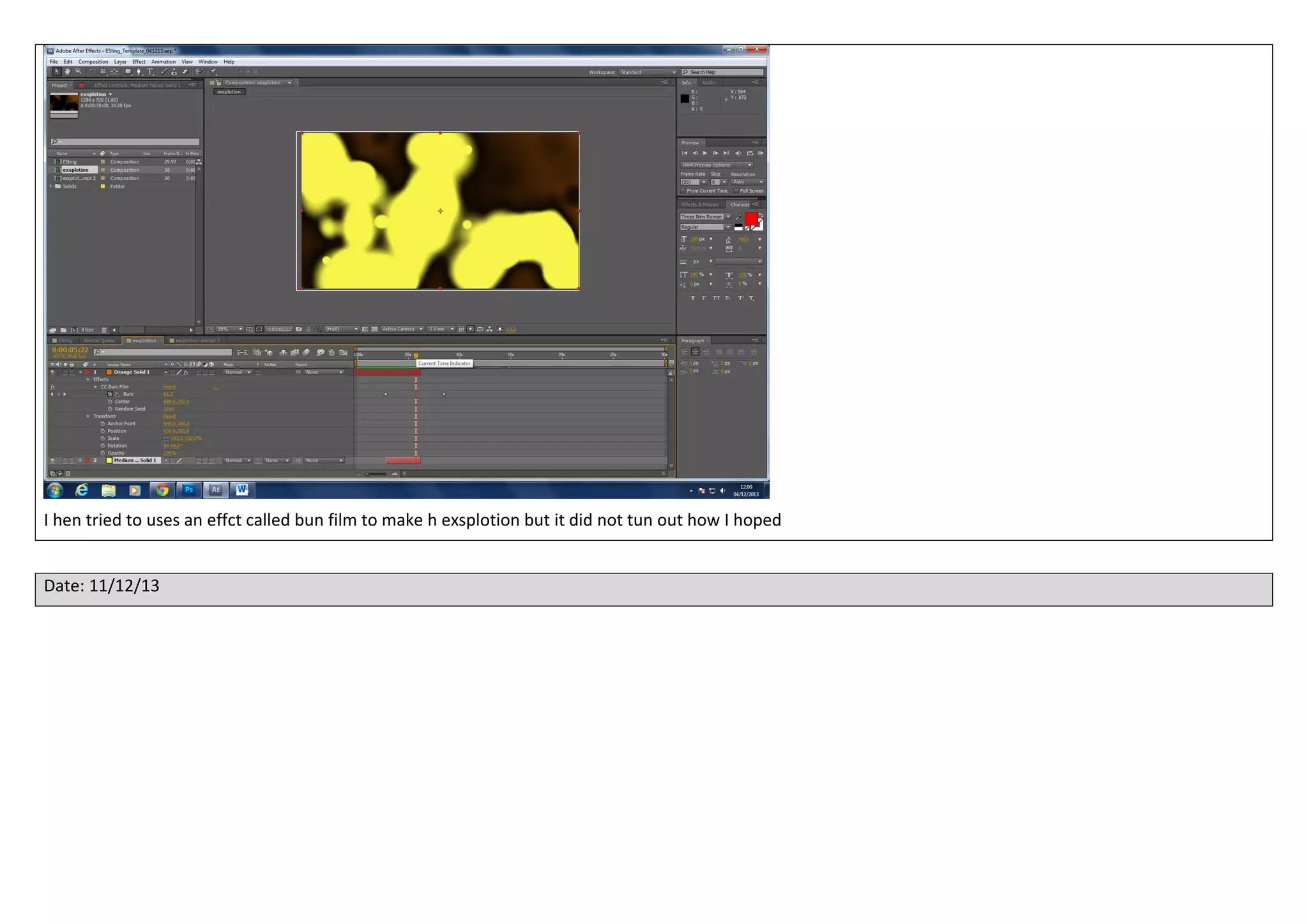Expand the Solids folder
Screen dimensions: 1308x924
(x=51, y=186)
